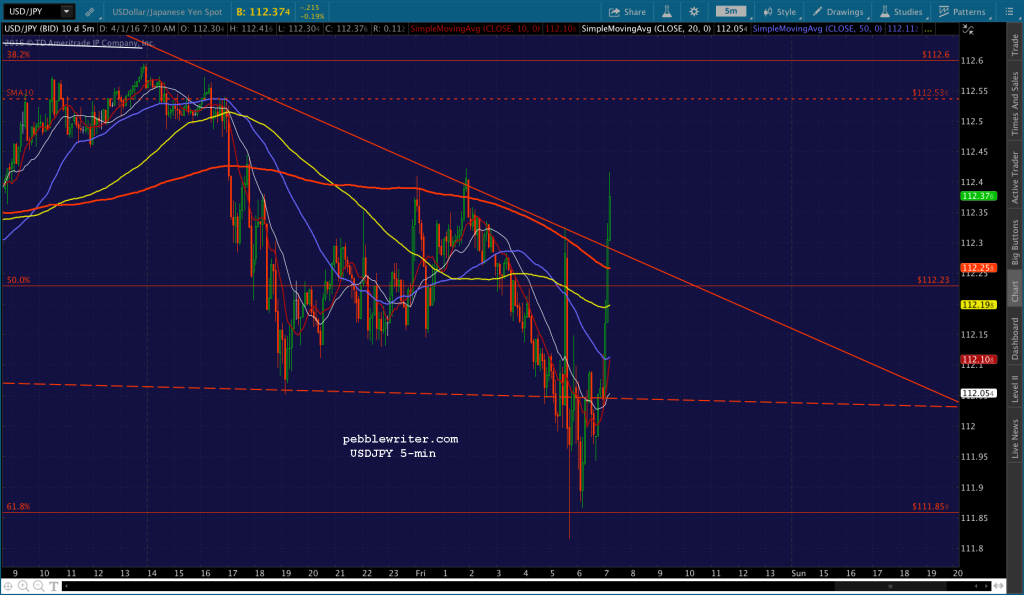Select the zoom-out magnifier tool at bottom left
Viewport: 1024px width, 595px height.
click(39, 587)
